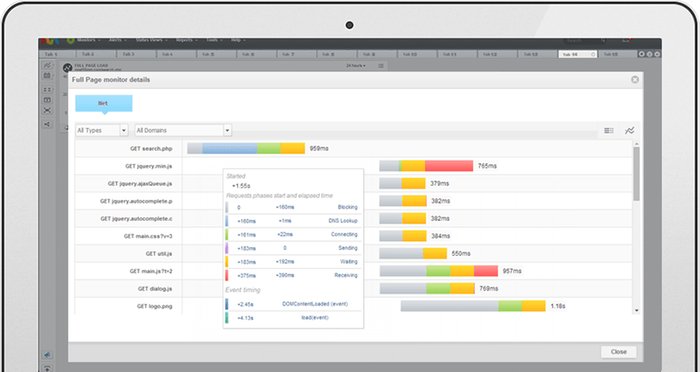Image resolution: width=700 pixels, height=372 pixels.
Task: Click the blue Net tab button
Action: point(104,103)
